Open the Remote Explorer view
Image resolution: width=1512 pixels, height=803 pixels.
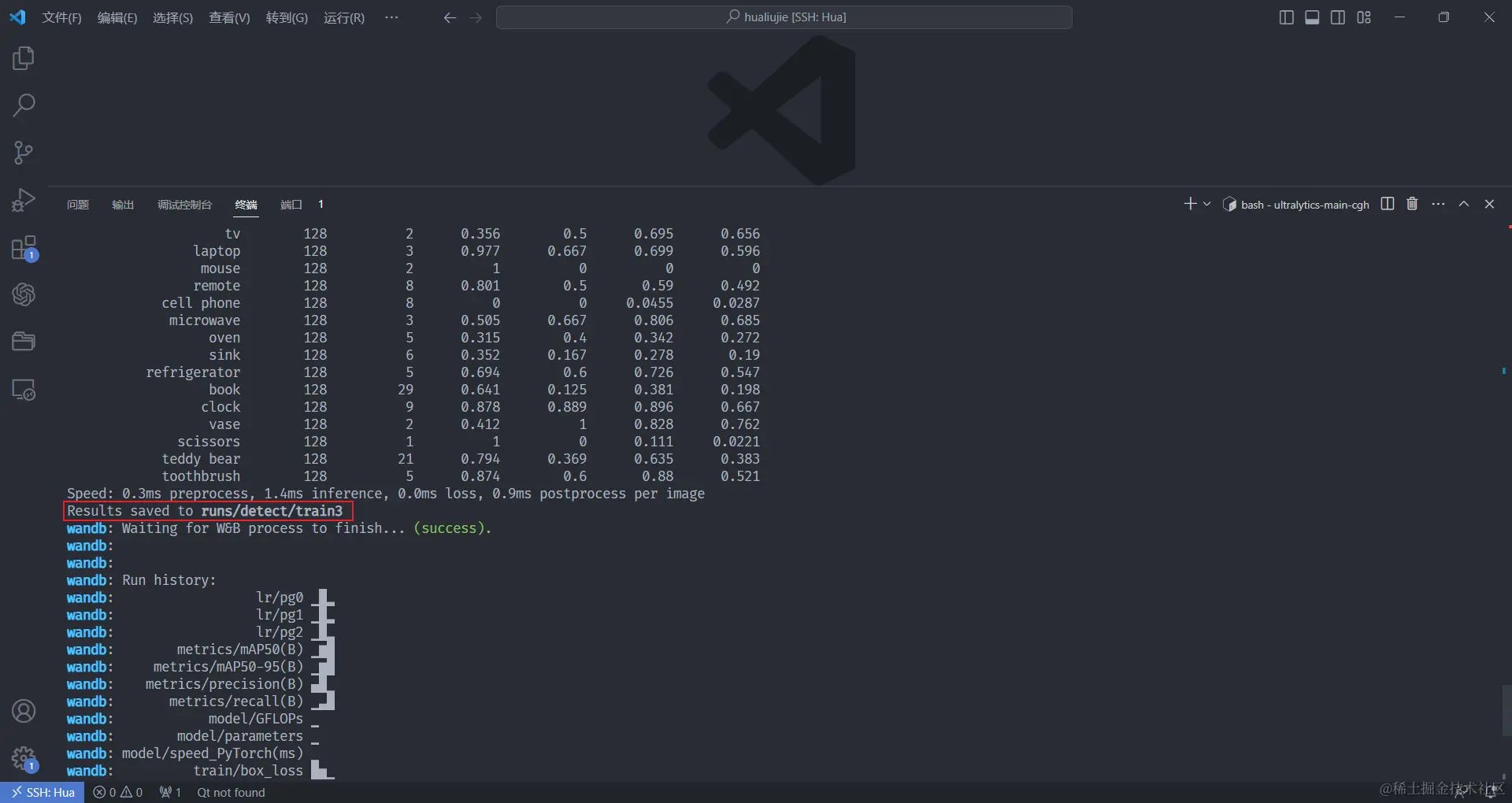pos(24,390)
